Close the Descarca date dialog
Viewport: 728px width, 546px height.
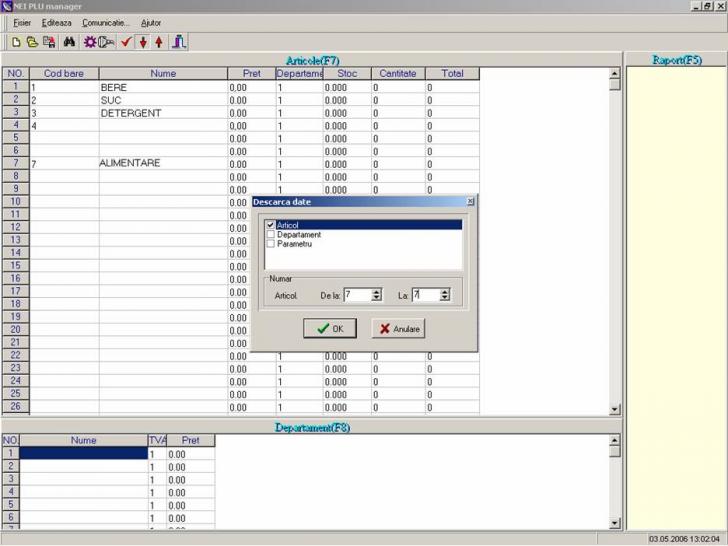471,201
